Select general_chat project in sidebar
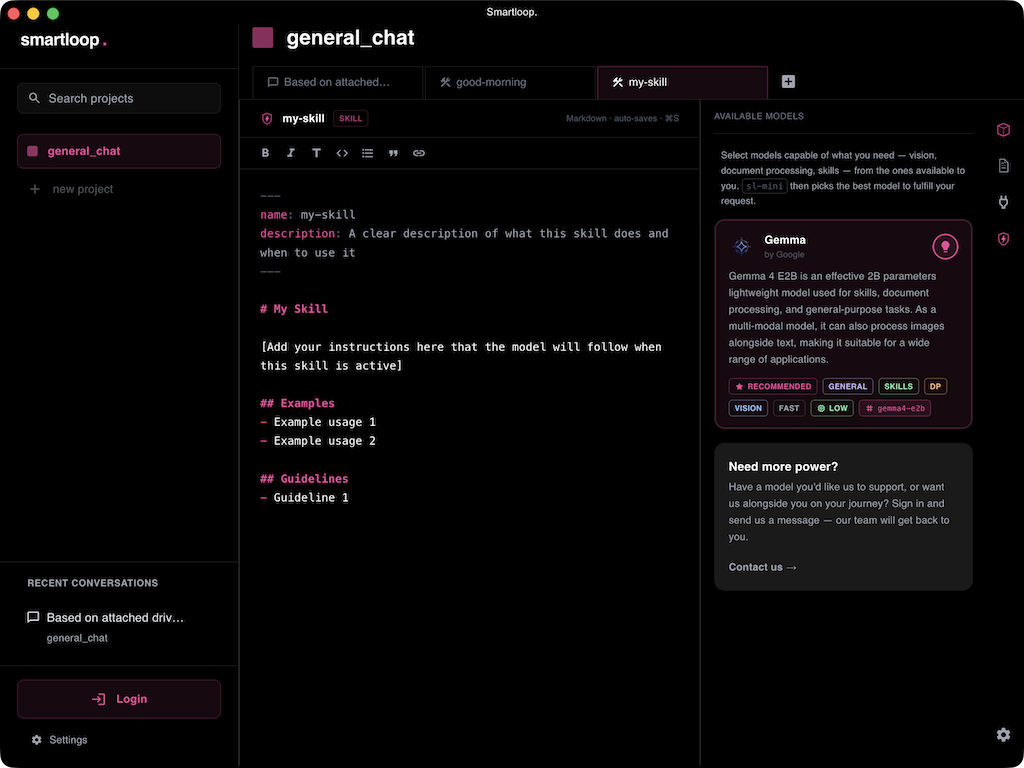 [119, 151]
